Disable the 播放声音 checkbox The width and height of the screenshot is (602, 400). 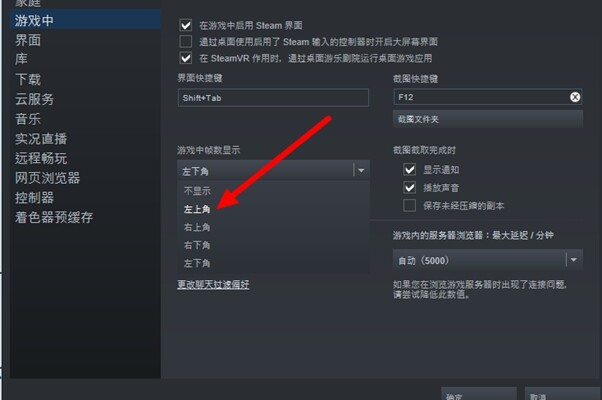(410, 187)
